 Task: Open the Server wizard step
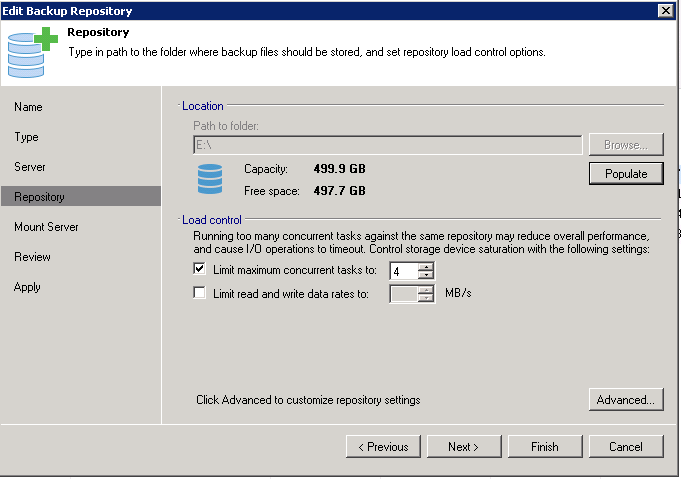tap(30, 167)
